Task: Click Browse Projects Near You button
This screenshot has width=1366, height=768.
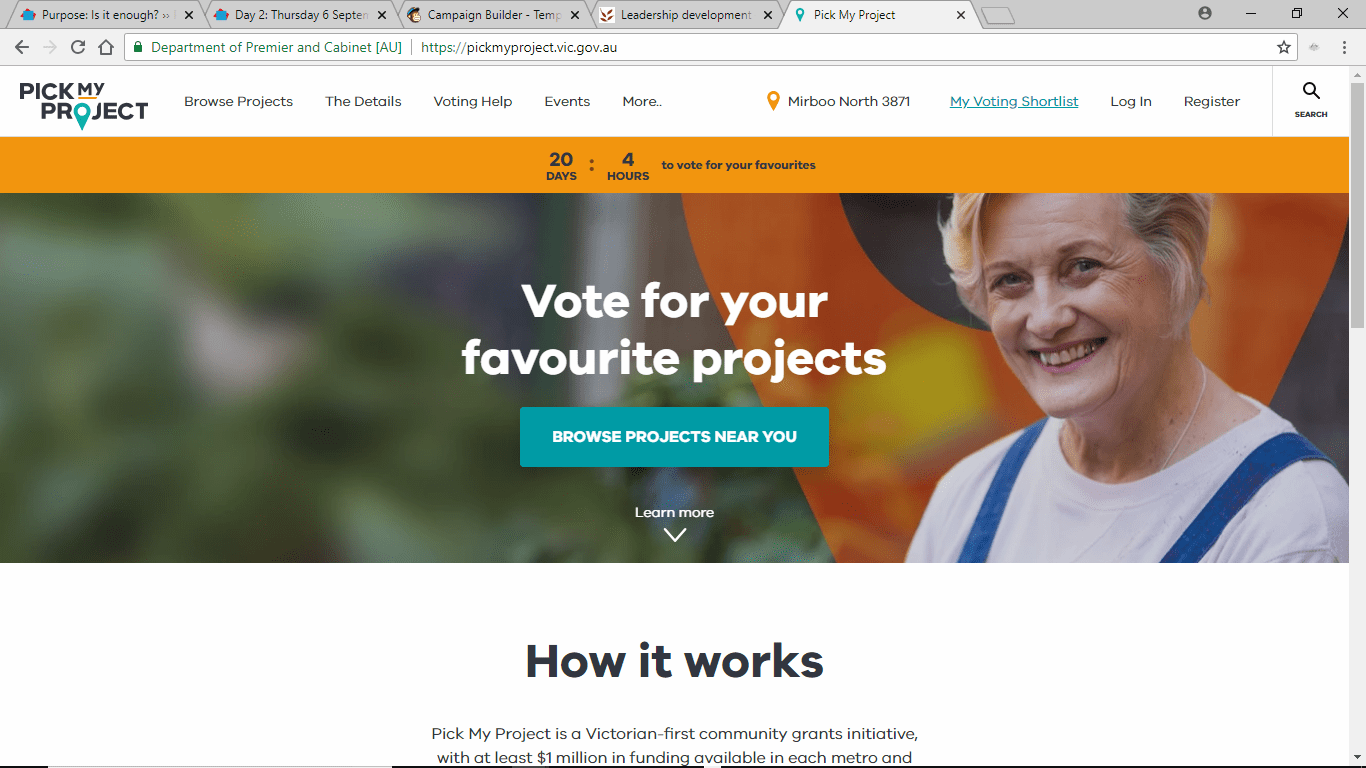Action: [674, 437]
